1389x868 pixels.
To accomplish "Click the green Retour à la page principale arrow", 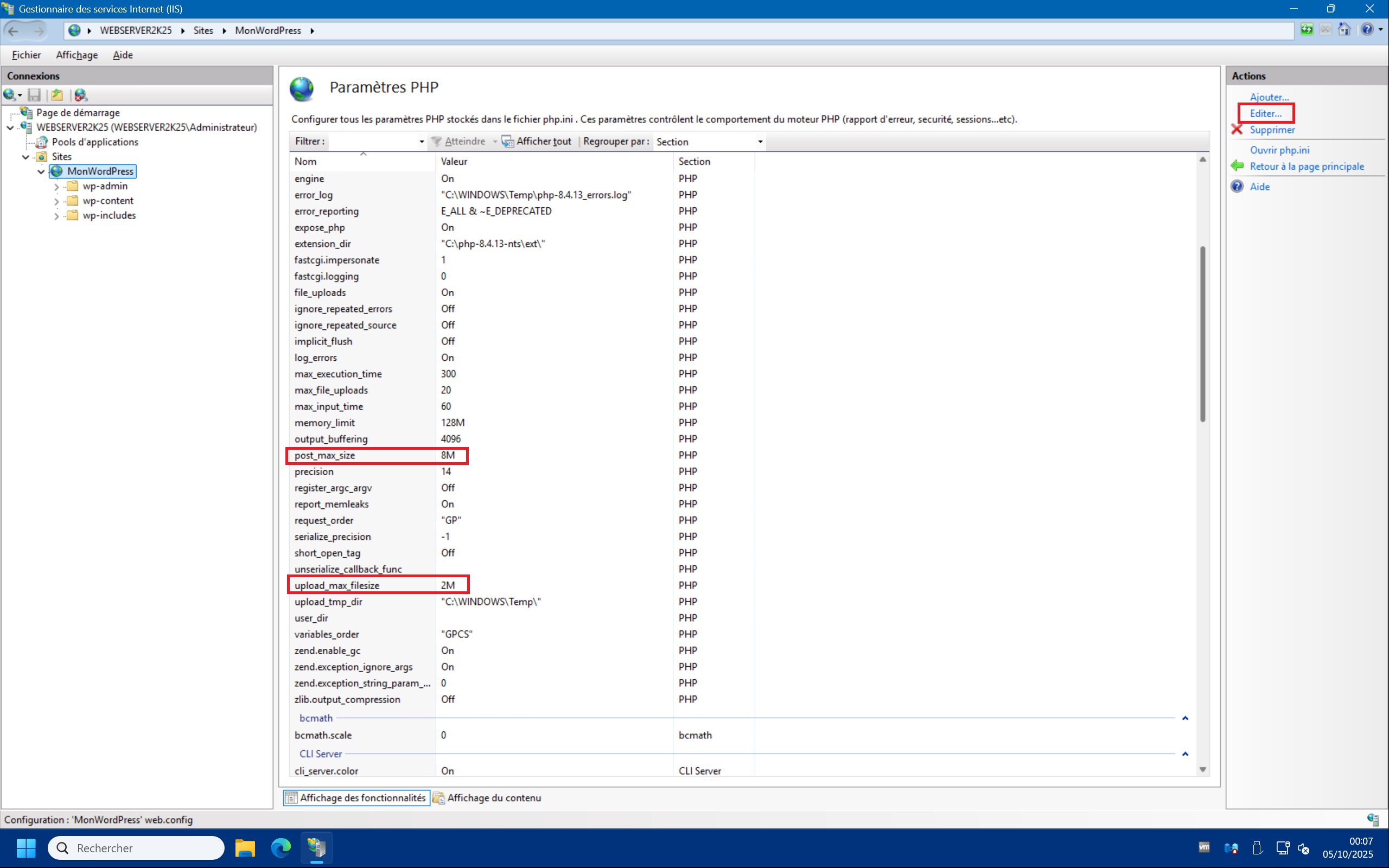I will (x=1237, y=167).
